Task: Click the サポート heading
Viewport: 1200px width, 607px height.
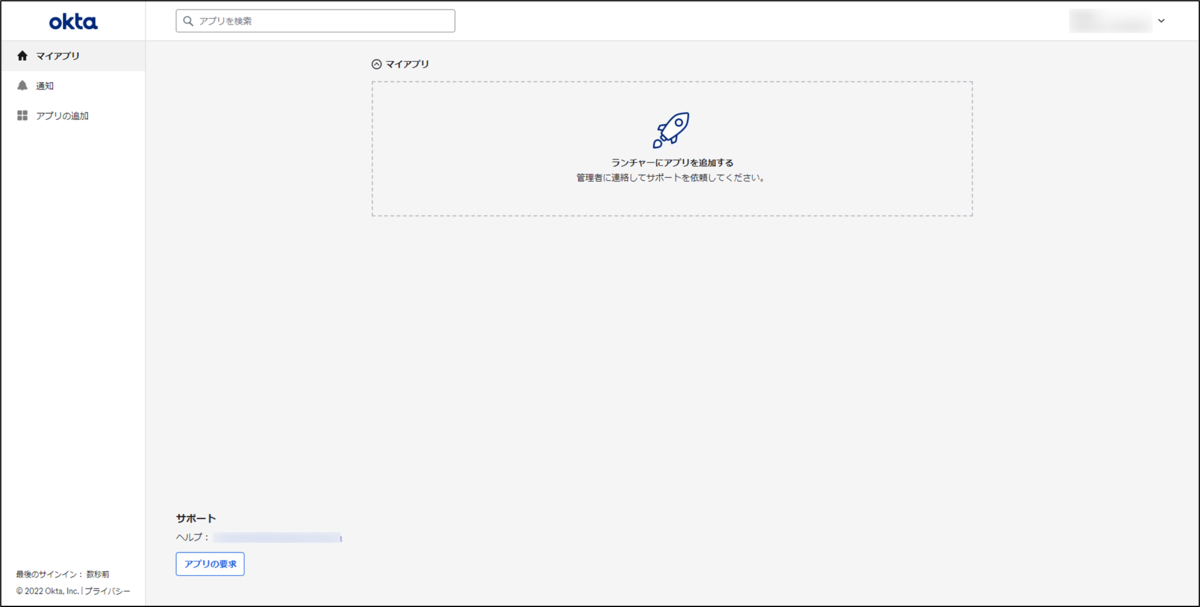Action: (196, 518)
